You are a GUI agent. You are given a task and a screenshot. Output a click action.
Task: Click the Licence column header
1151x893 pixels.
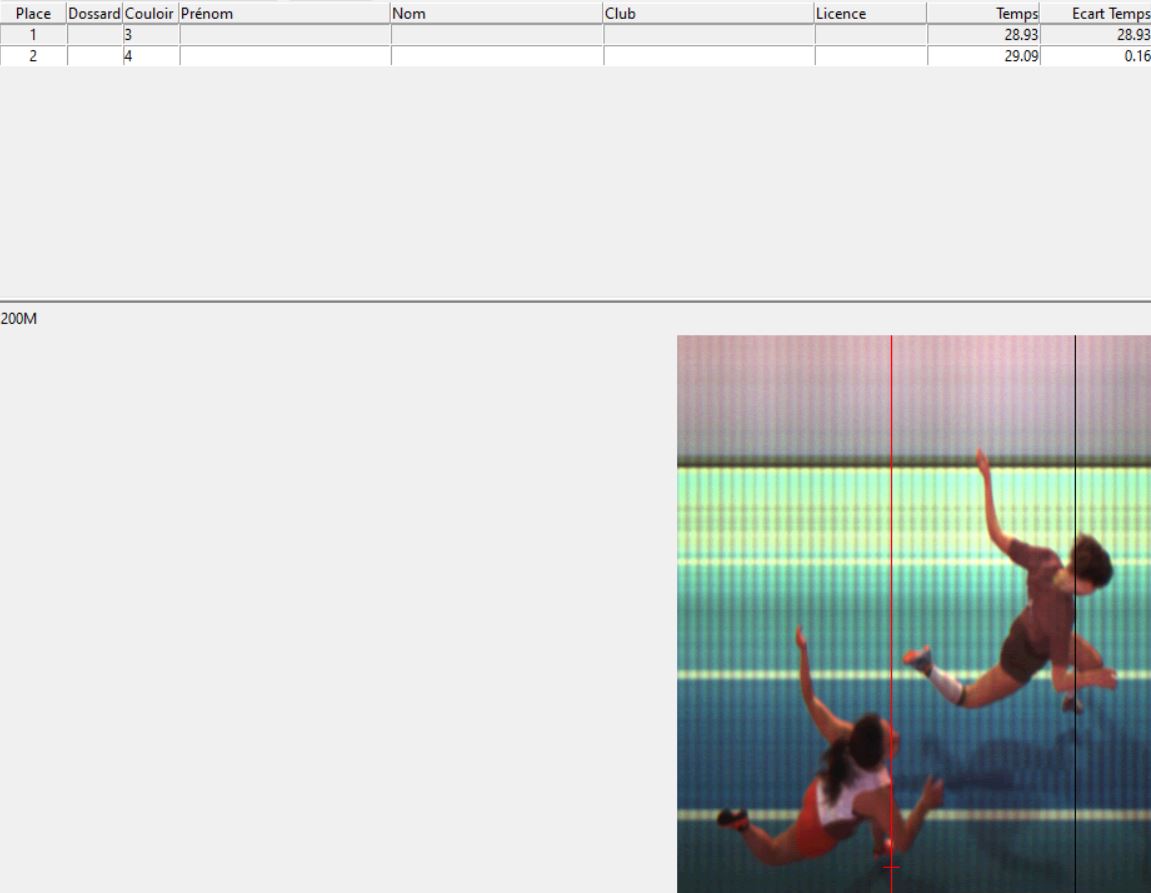[x=871, y=13]
